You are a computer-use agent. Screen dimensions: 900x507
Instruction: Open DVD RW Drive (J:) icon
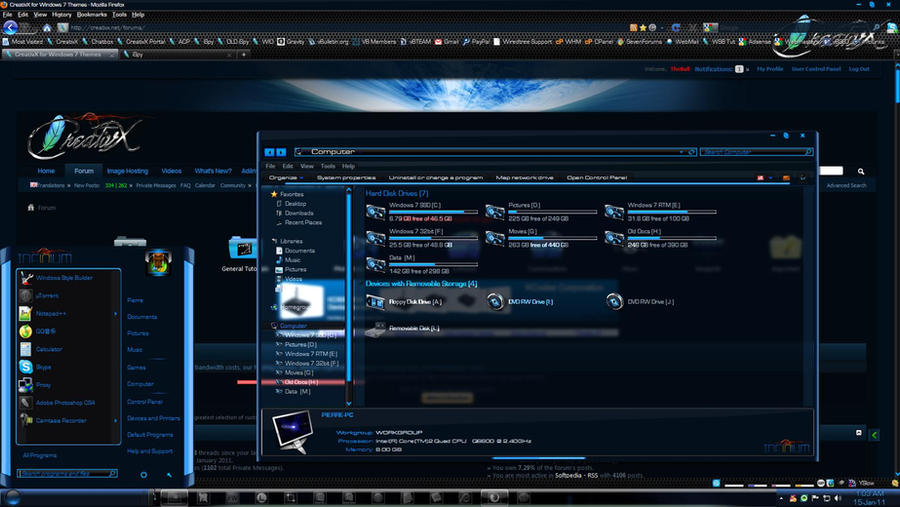(x=614, y=301)
